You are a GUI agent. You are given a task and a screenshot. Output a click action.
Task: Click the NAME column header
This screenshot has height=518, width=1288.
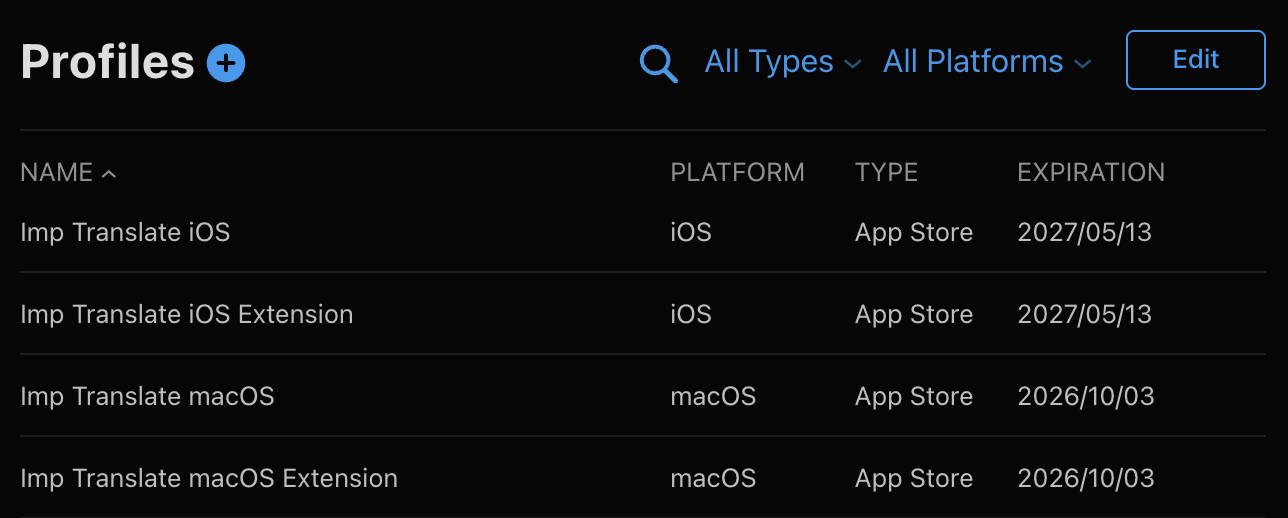tap(57, 172)
